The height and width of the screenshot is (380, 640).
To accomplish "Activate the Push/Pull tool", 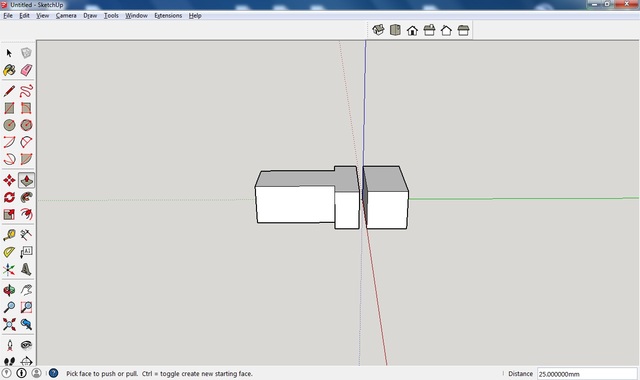I will (x=26, y=180).
